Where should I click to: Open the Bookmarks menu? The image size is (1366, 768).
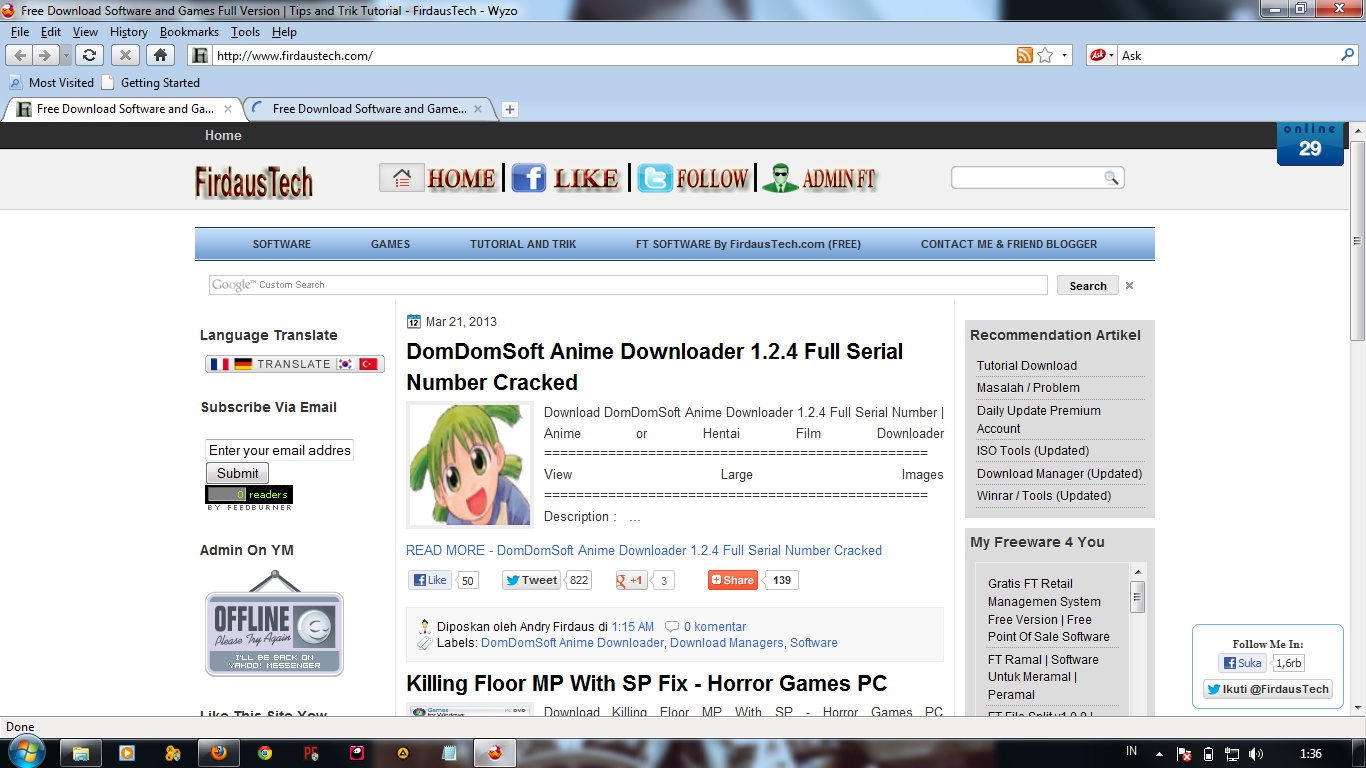click(x=189, y=31)
